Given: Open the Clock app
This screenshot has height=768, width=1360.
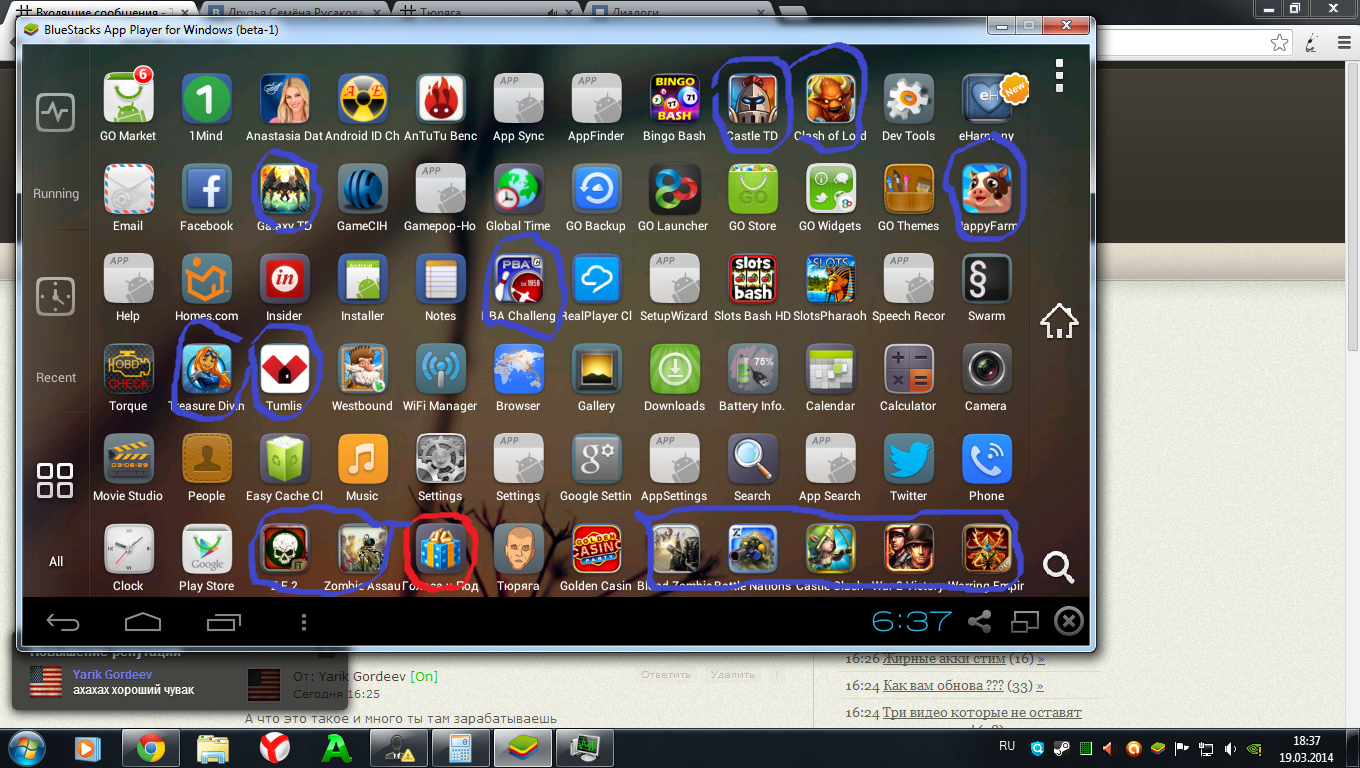Looking at the screenshot, I should pyautogui.click(x=128, y=549).
